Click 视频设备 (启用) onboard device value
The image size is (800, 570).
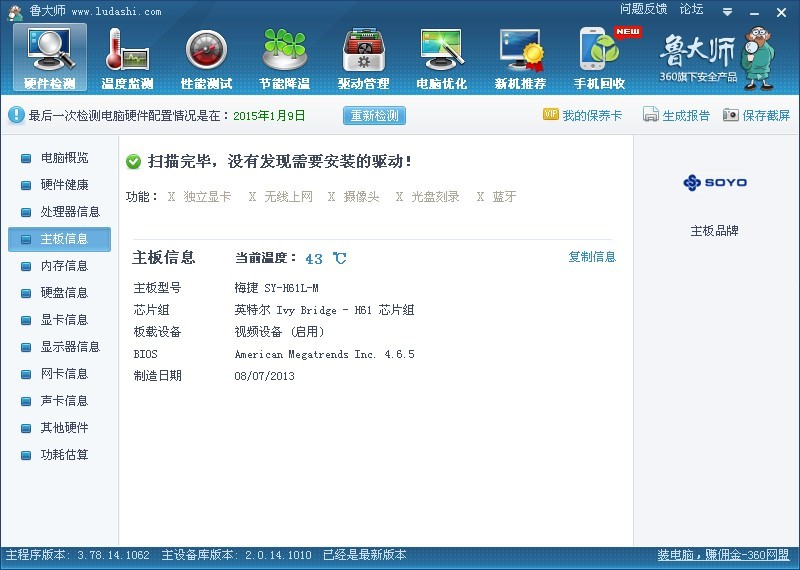pyautogui.click(x=279, y=332)
